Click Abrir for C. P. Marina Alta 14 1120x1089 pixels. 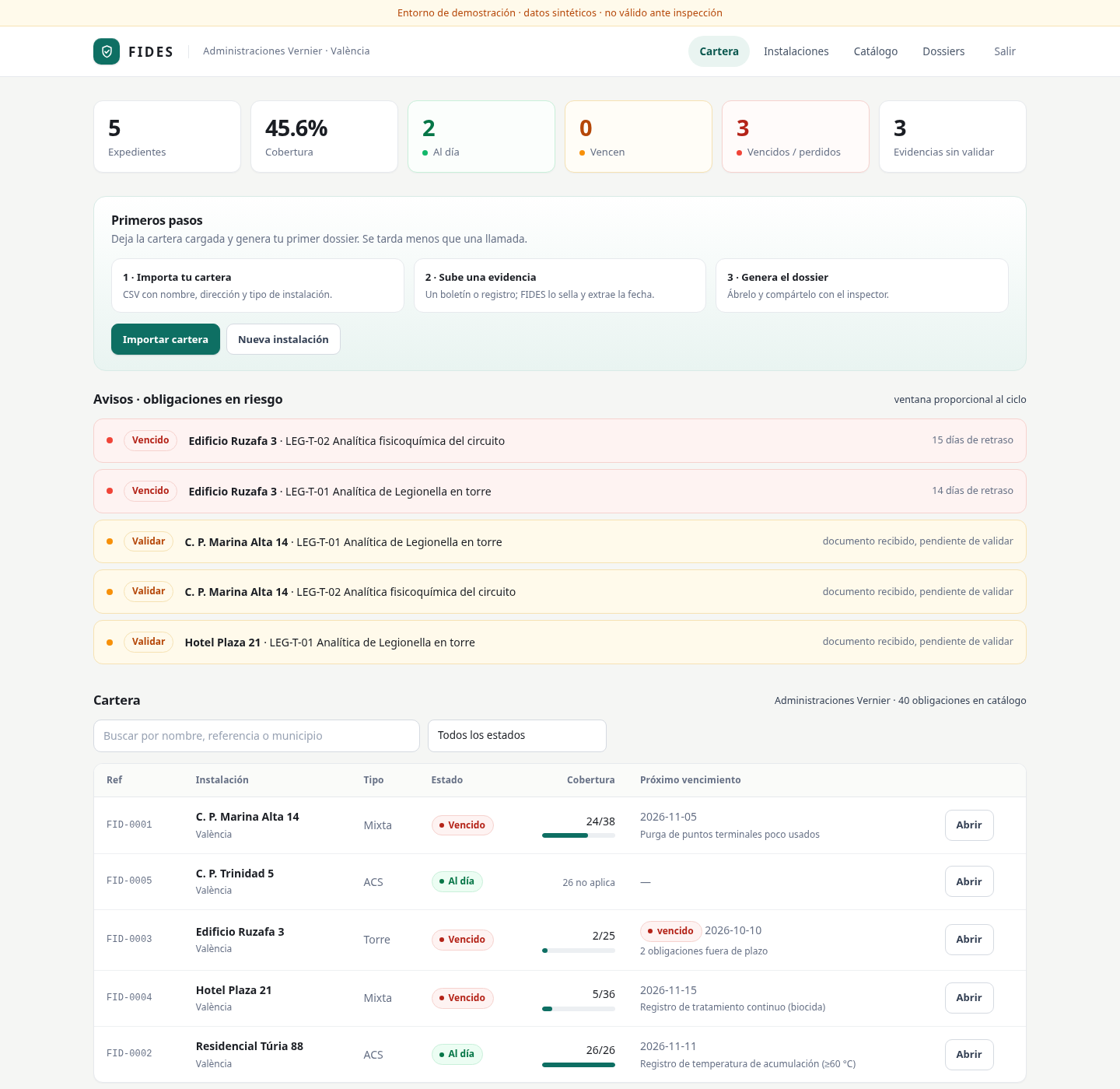pyautogui.click(x=969, y=825)
